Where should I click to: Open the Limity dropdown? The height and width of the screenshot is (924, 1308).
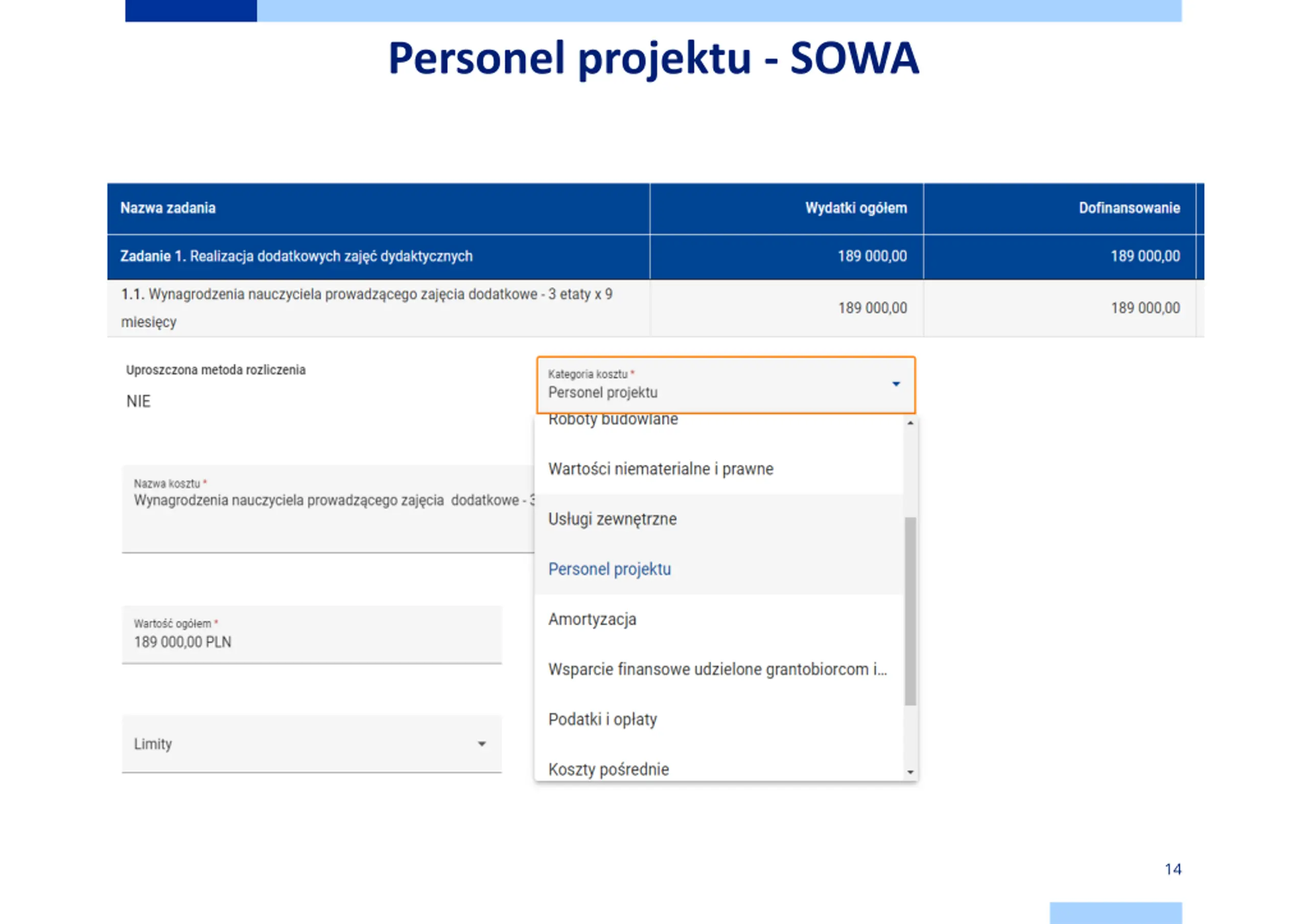(312, 744)
